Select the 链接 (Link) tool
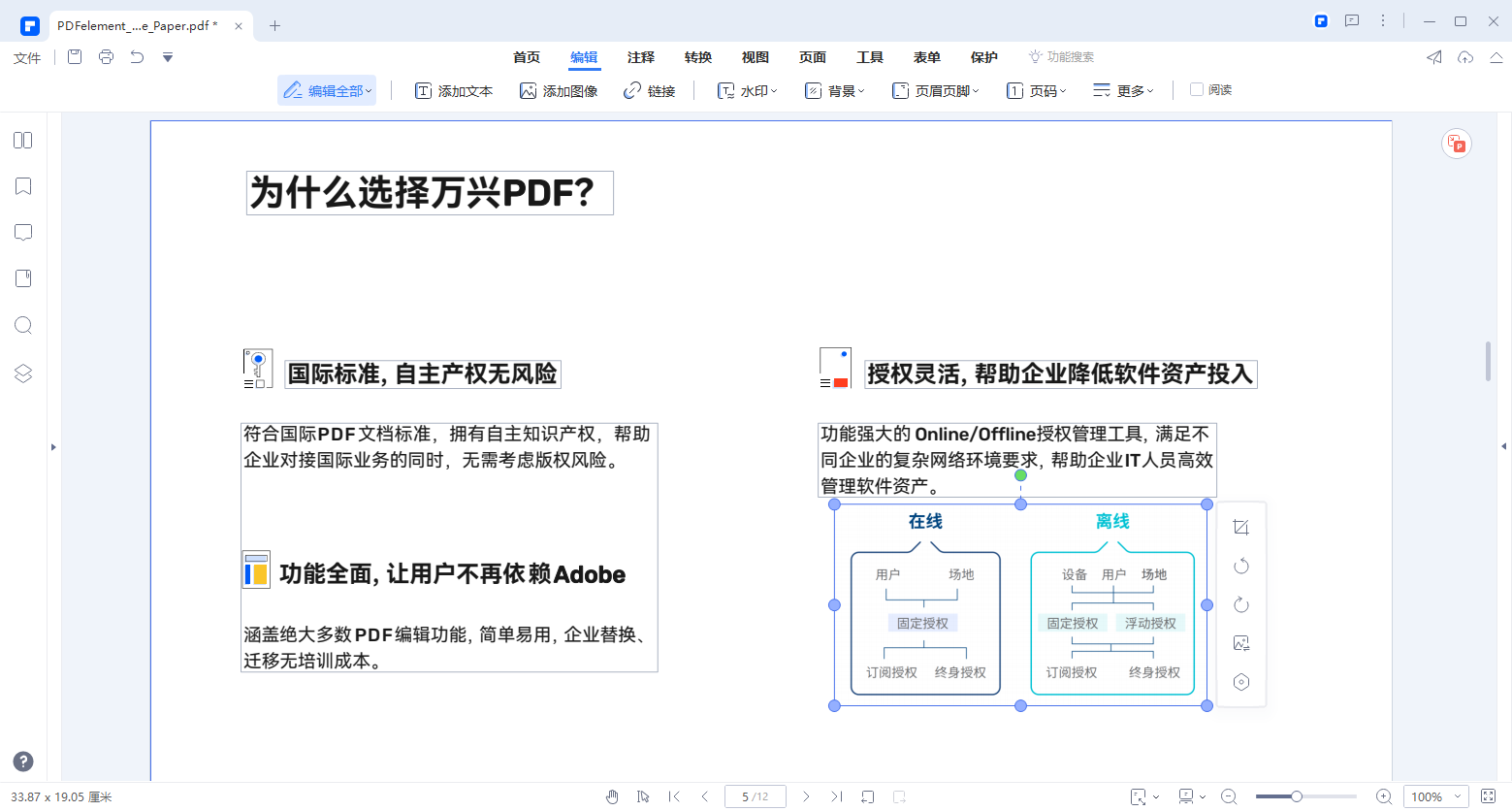Screen dimensions: 1512x811 650,89
